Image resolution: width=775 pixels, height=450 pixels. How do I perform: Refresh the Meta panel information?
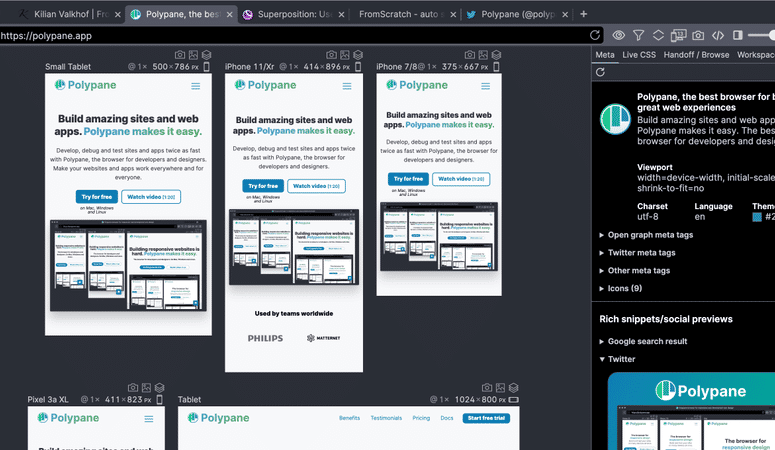click(600, 72)
